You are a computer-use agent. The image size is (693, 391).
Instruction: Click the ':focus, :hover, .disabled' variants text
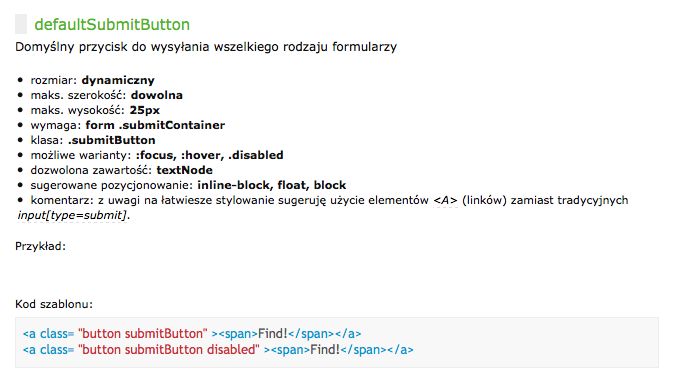point(209,156)
